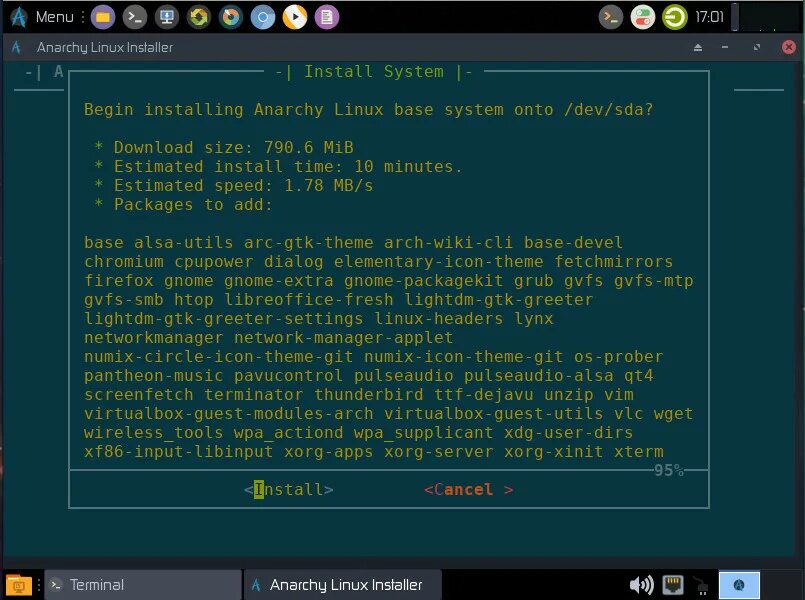This screenshot has height=600, width=805.
Task: Click the power plug tray icon
Action: click(x=701, y=585)
